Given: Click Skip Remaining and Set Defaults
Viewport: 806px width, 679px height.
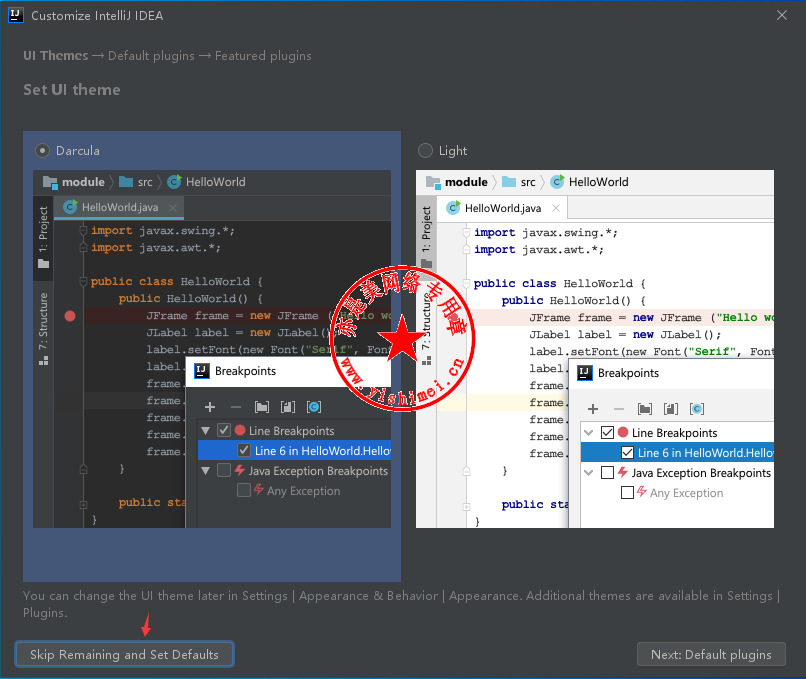Looking at the screenshot, I should 124,654.
